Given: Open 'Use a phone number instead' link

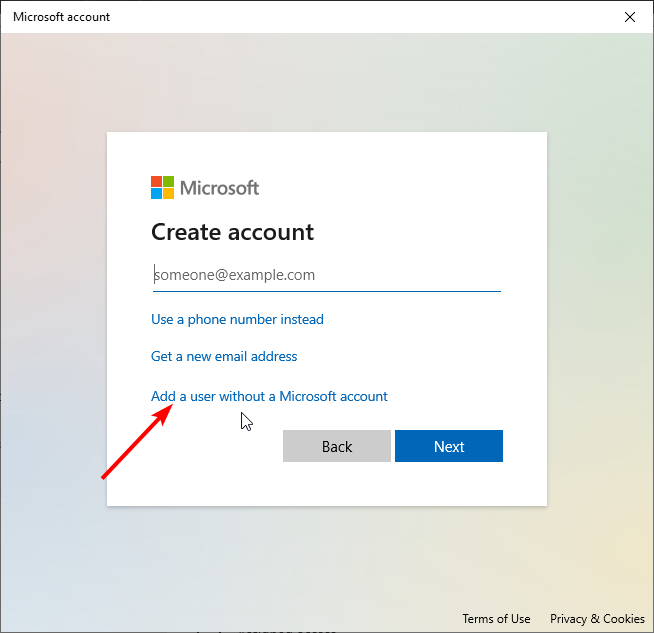Looking at the screenshot, I should [237, 319].
